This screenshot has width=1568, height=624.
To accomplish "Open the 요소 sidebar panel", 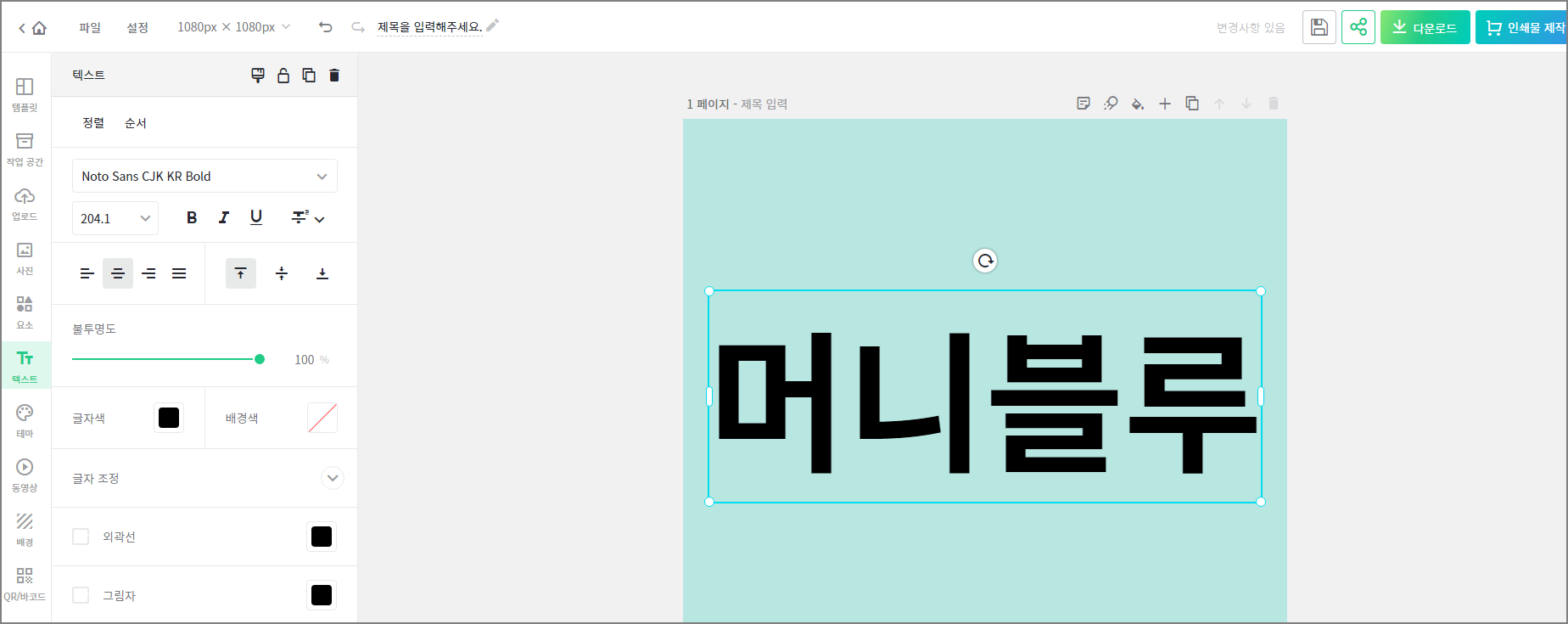I will [25, 312].
